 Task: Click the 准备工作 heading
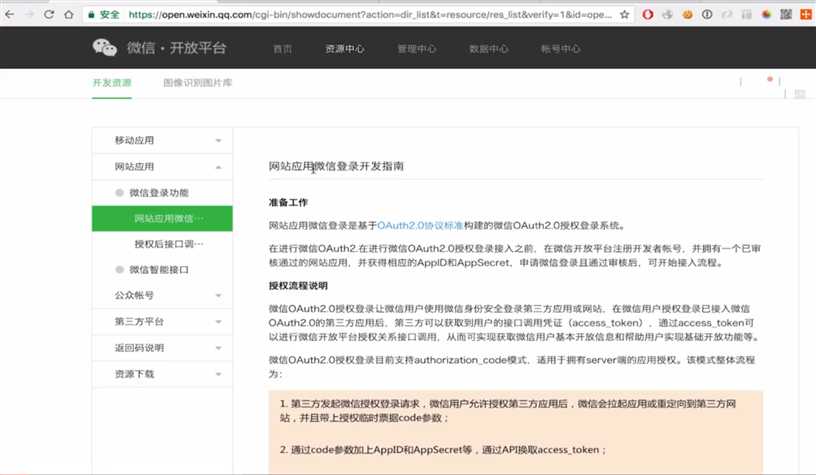[x=288, y=202]
